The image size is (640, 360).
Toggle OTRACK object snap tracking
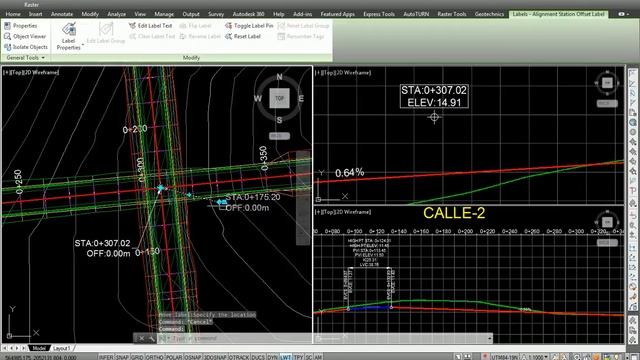tap(239, 357)
